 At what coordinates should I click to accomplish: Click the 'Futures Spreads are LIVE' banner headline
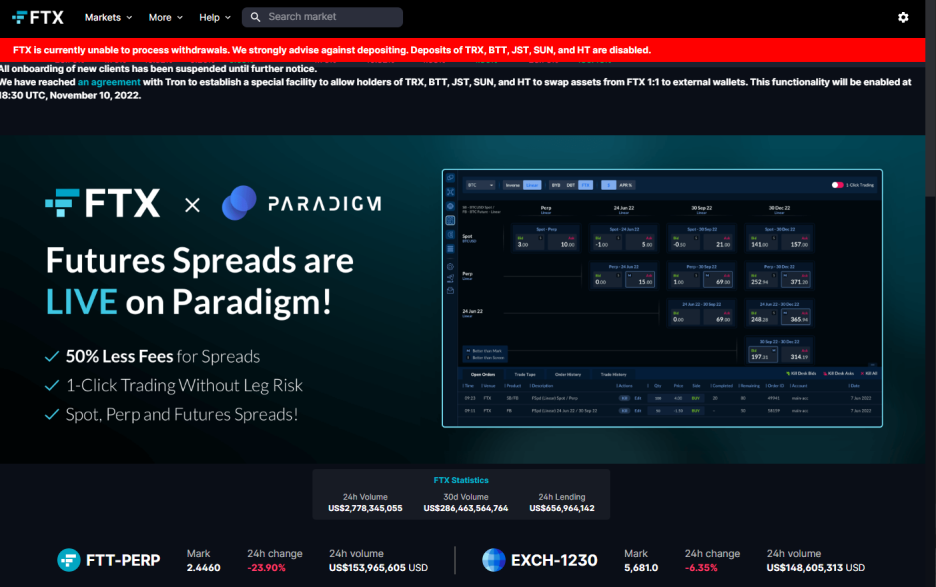199,281
